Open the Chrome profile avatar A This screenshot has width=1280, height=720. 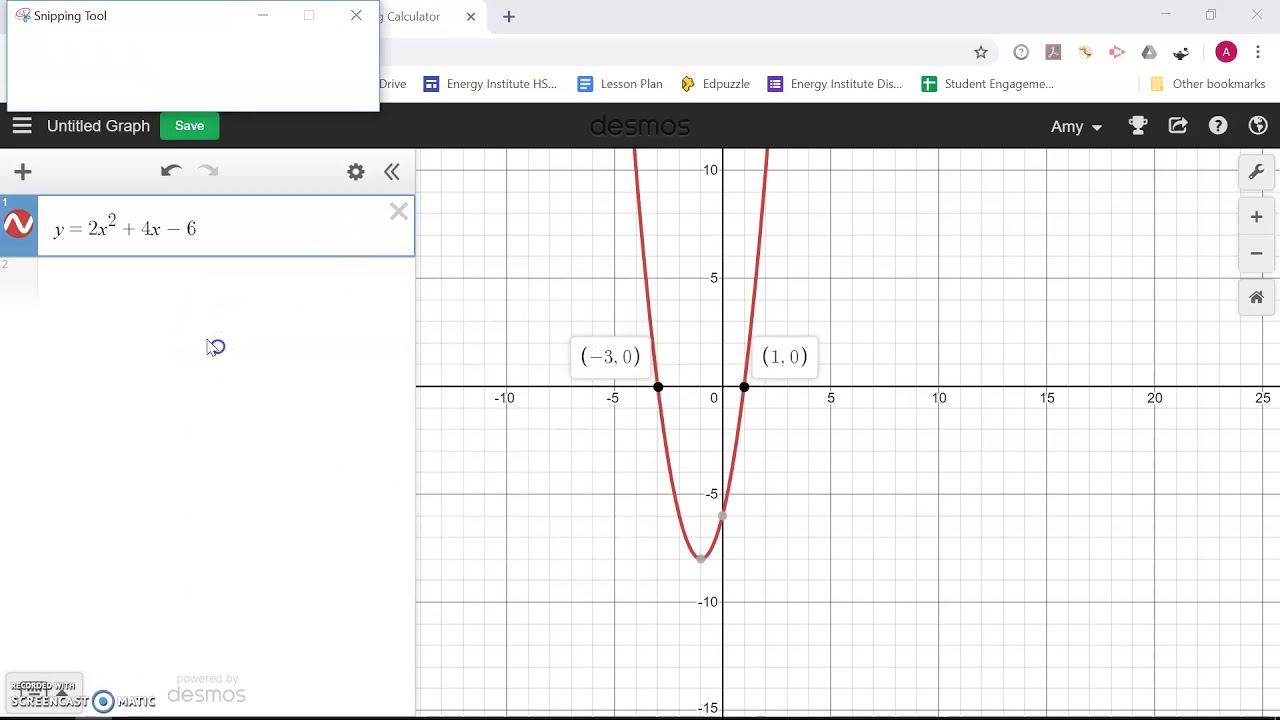[x=1226, y=52]
